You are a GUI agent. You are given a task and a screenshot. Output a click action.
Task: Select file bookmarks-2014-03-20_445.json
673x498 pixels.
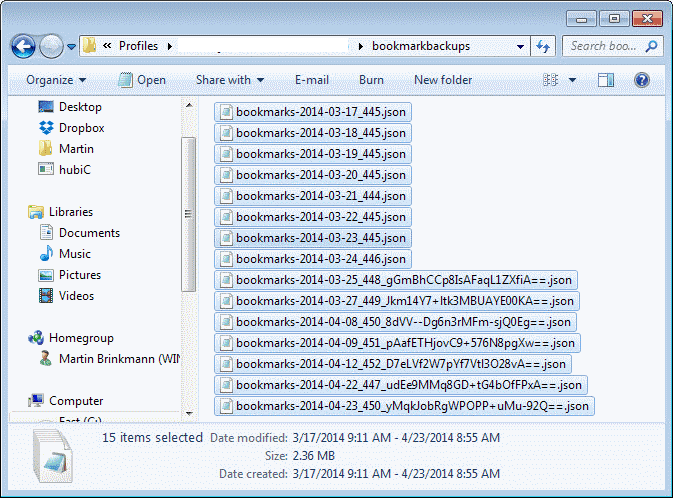point(313,175)
